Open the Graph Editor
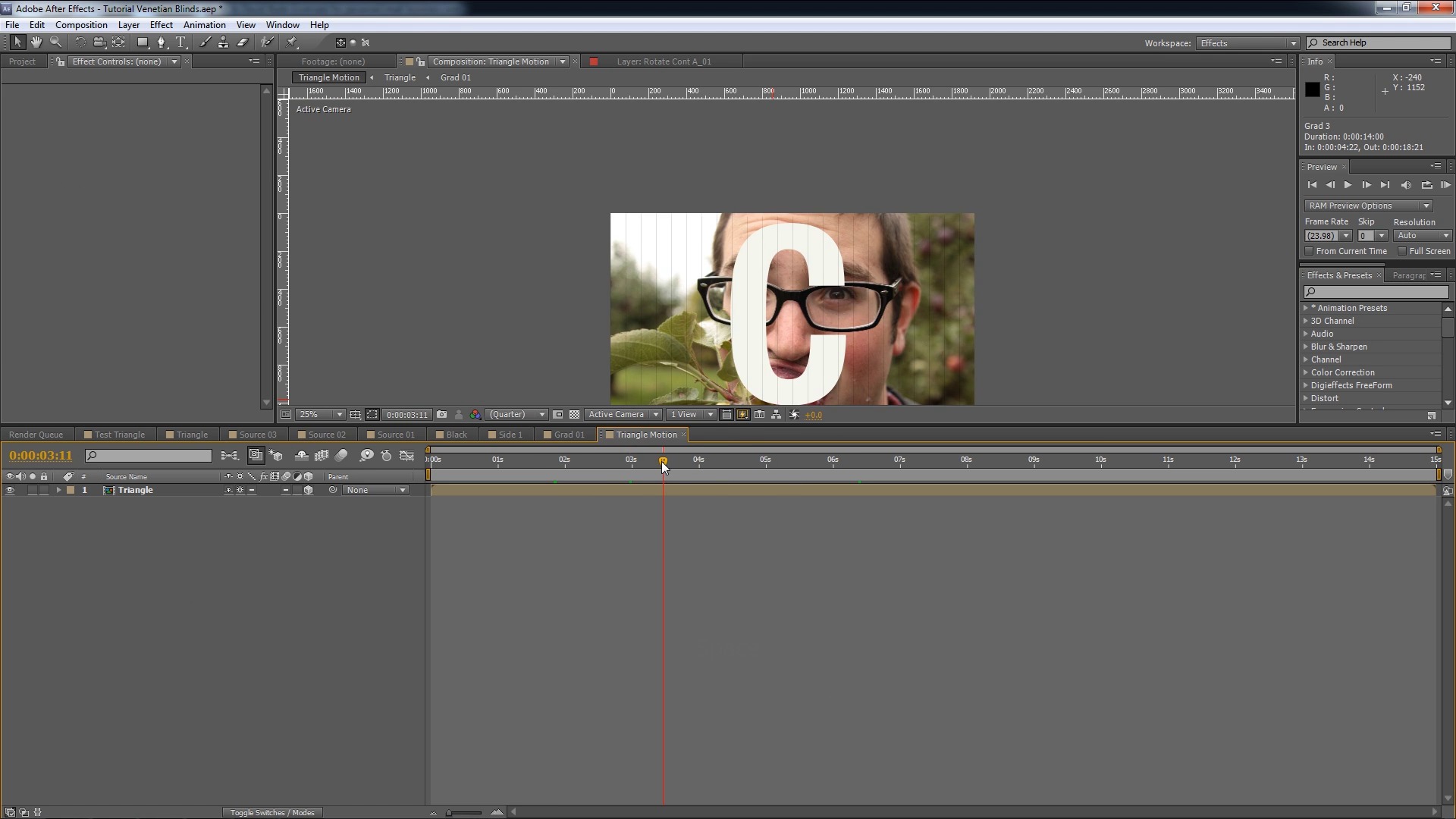Image resolution: width=1456 pixels, height=819 pixels. [x=407, y=456]
